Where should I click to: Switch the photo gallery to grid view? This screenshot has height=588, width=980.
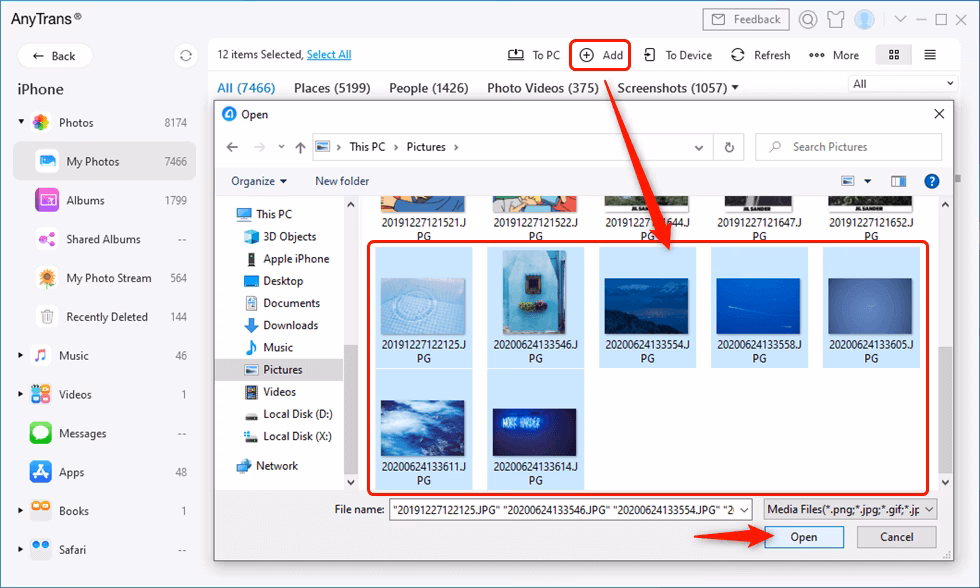(894, 55)
